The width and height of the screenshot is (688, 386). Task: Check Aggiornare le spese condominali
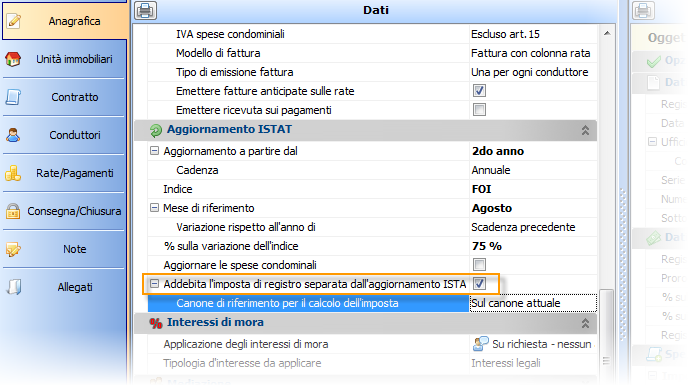[479, 264]
